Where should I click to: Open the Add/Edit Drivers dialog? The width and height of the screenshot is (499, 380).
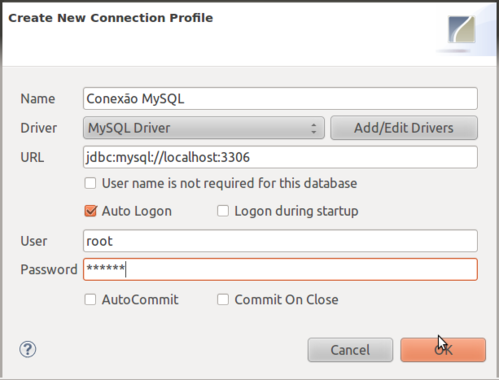tap(404, 128)
